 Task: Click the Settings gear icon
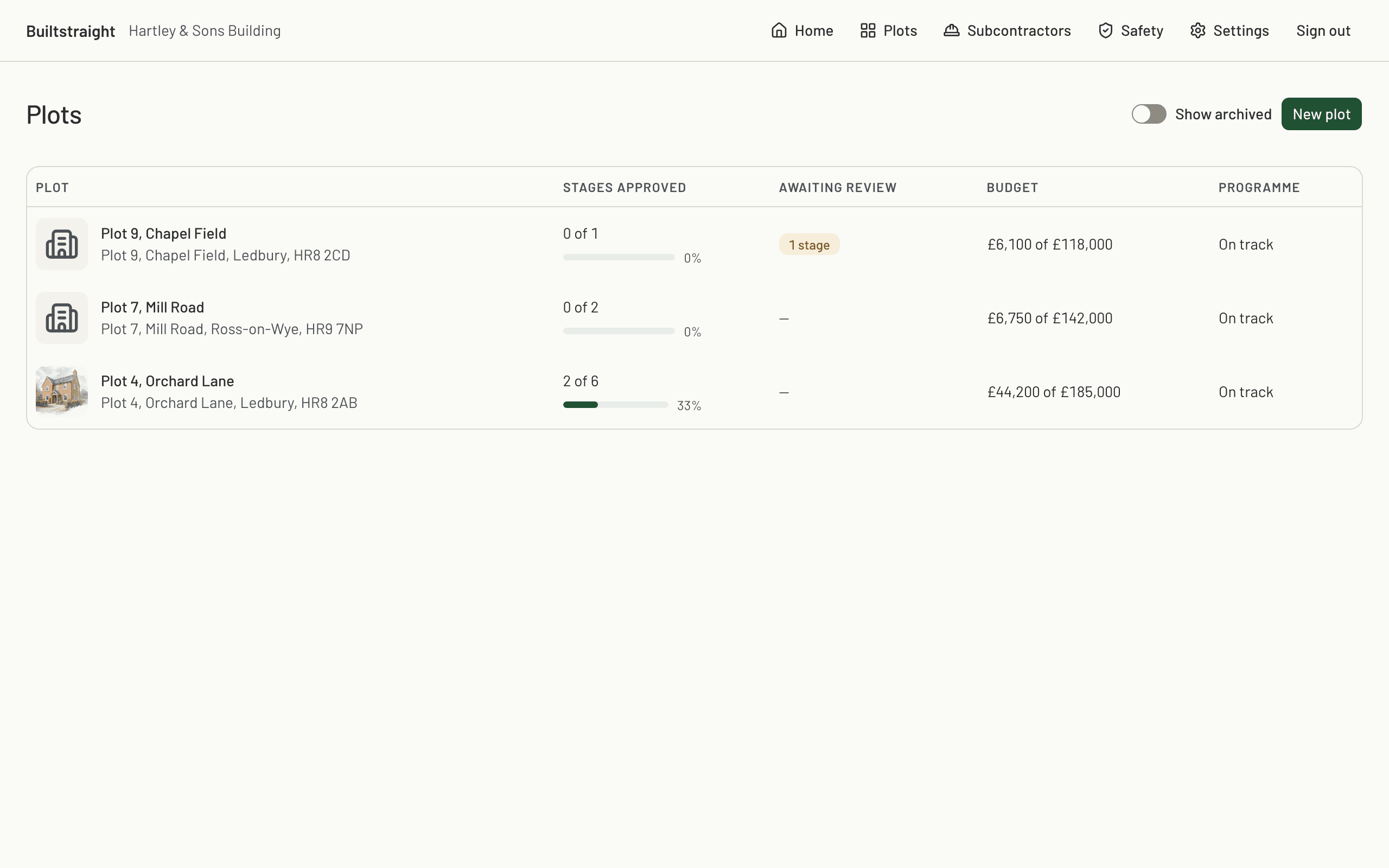pyautogui.click(x=1197, y=30)
